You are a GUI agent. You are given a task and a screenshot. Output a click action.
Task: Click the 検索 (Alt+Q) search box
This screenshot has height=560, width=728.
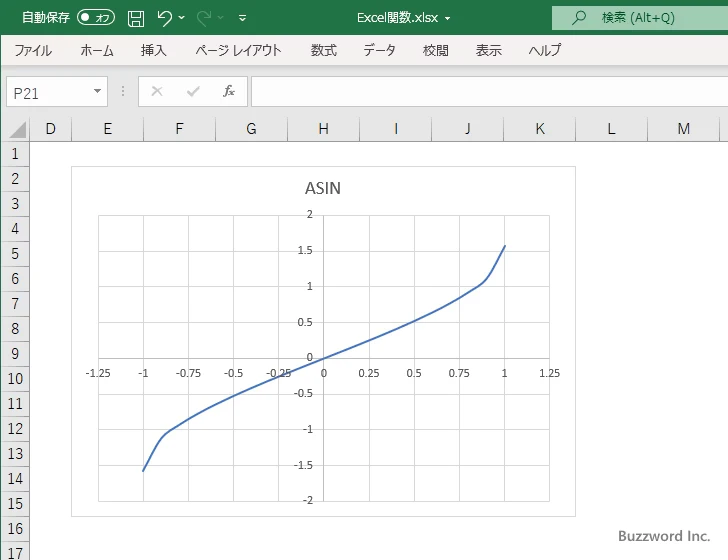640,18
